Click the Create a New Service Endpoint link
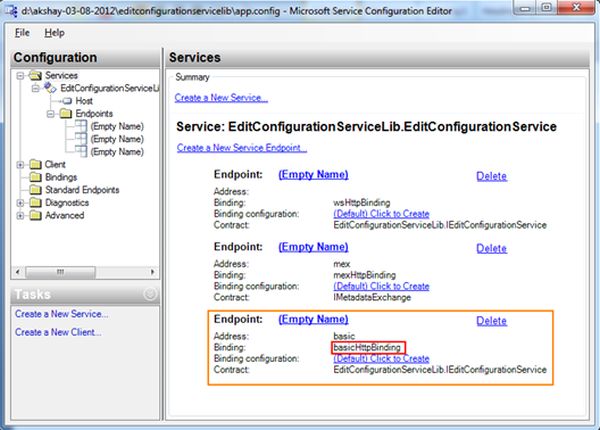Viewport: 600px width, 430px height. pos(242,148)
